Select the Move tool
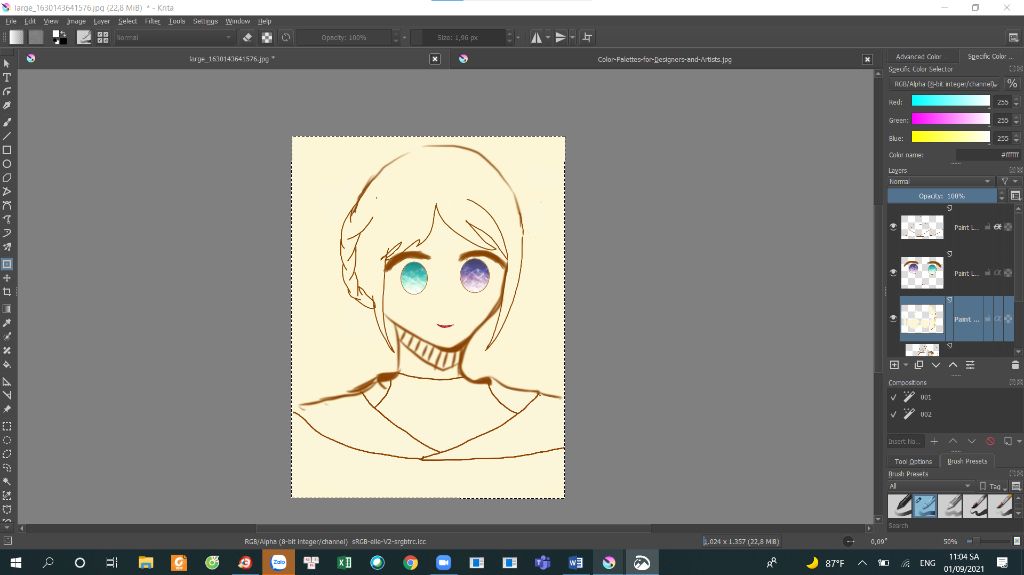1024x575 pixels. coord(7,278)
